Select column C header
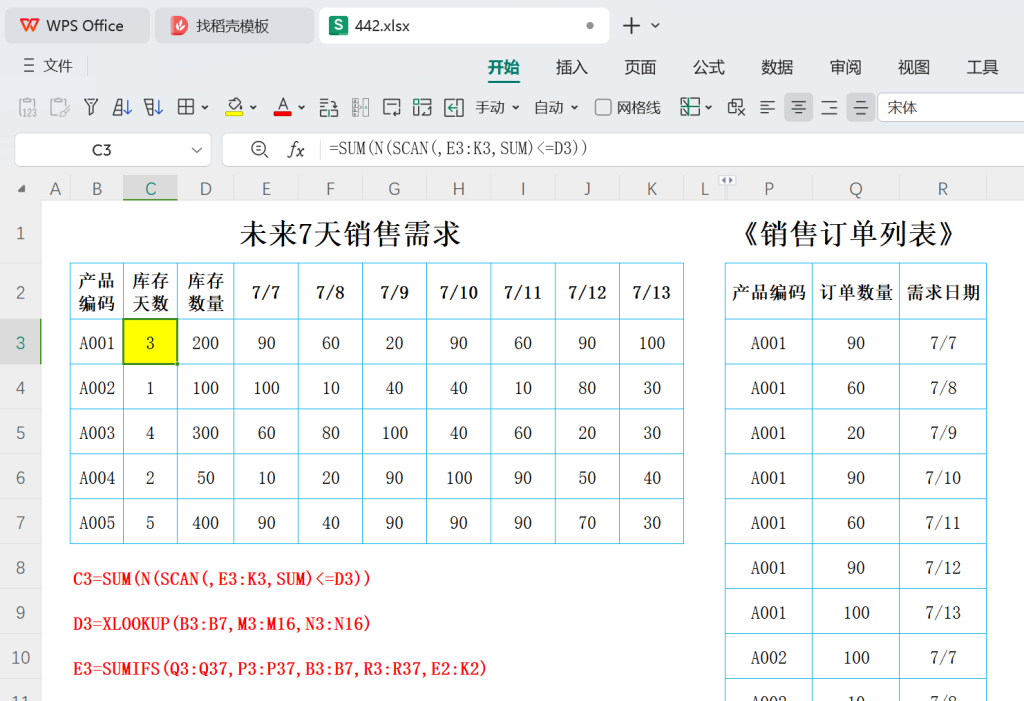The width and height of the screenshot is (1024, 701). (150, 189)
